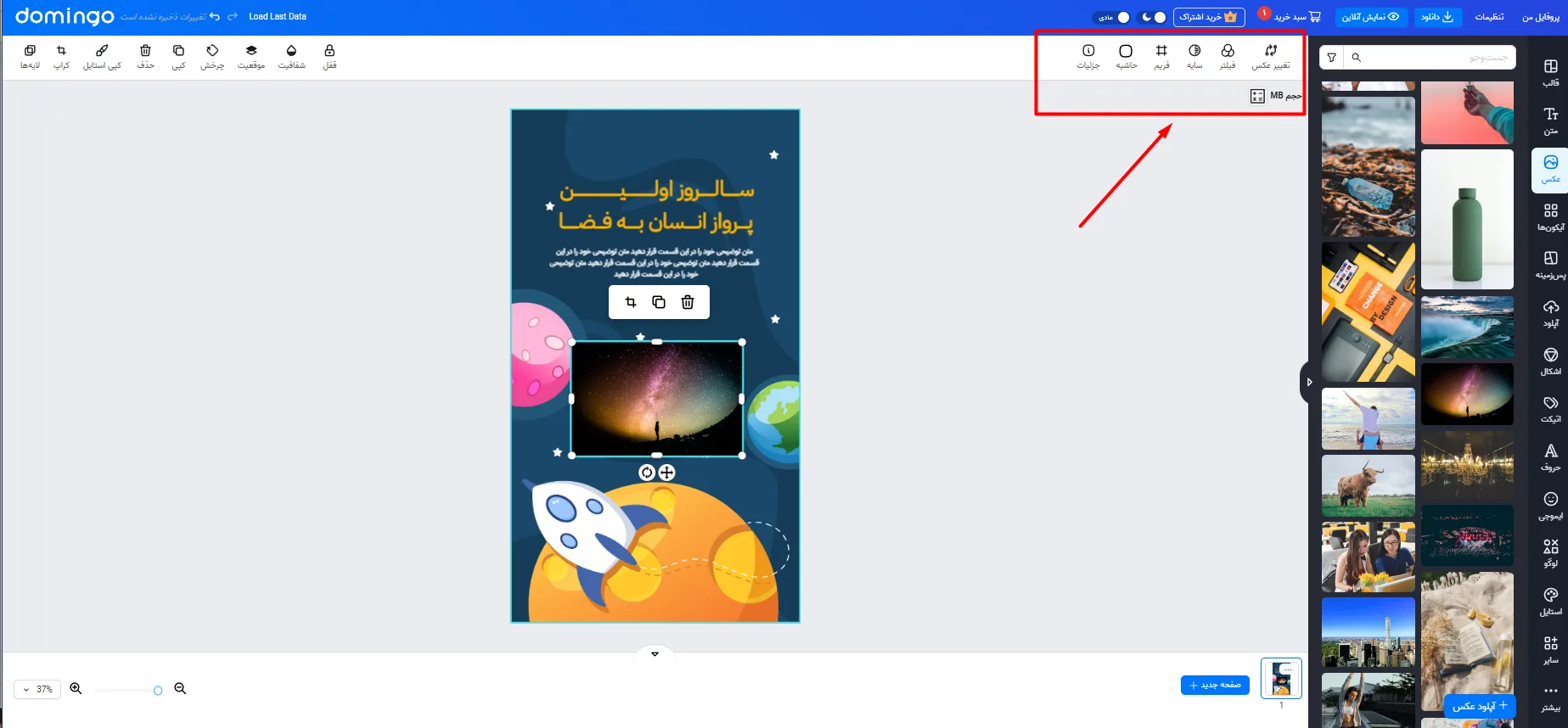Add a new page (صفحه جدید)
The image size is (1568, 728).
[1215, 685]
